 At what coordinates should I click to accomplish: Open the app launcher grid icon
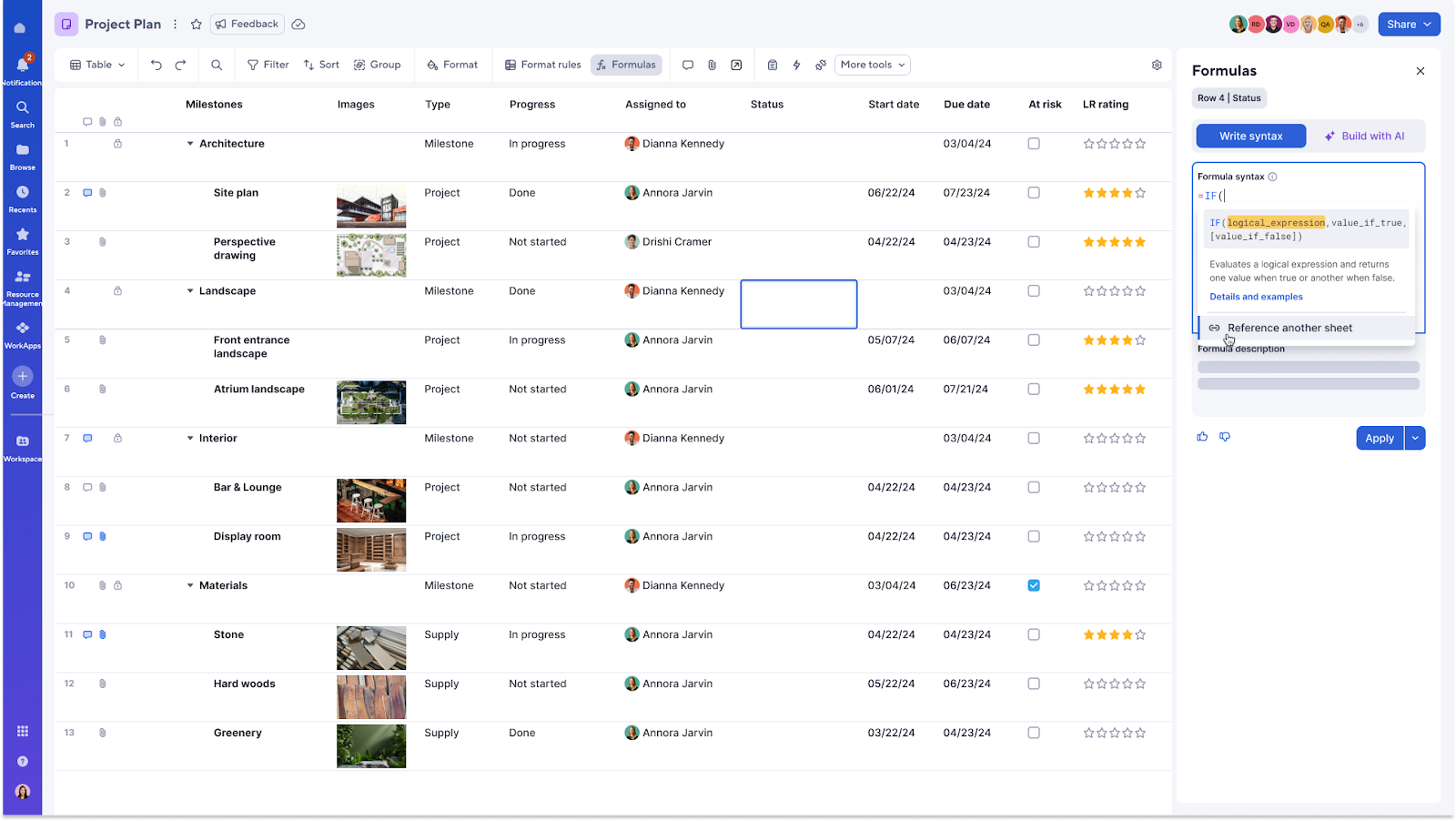(23, 731)
